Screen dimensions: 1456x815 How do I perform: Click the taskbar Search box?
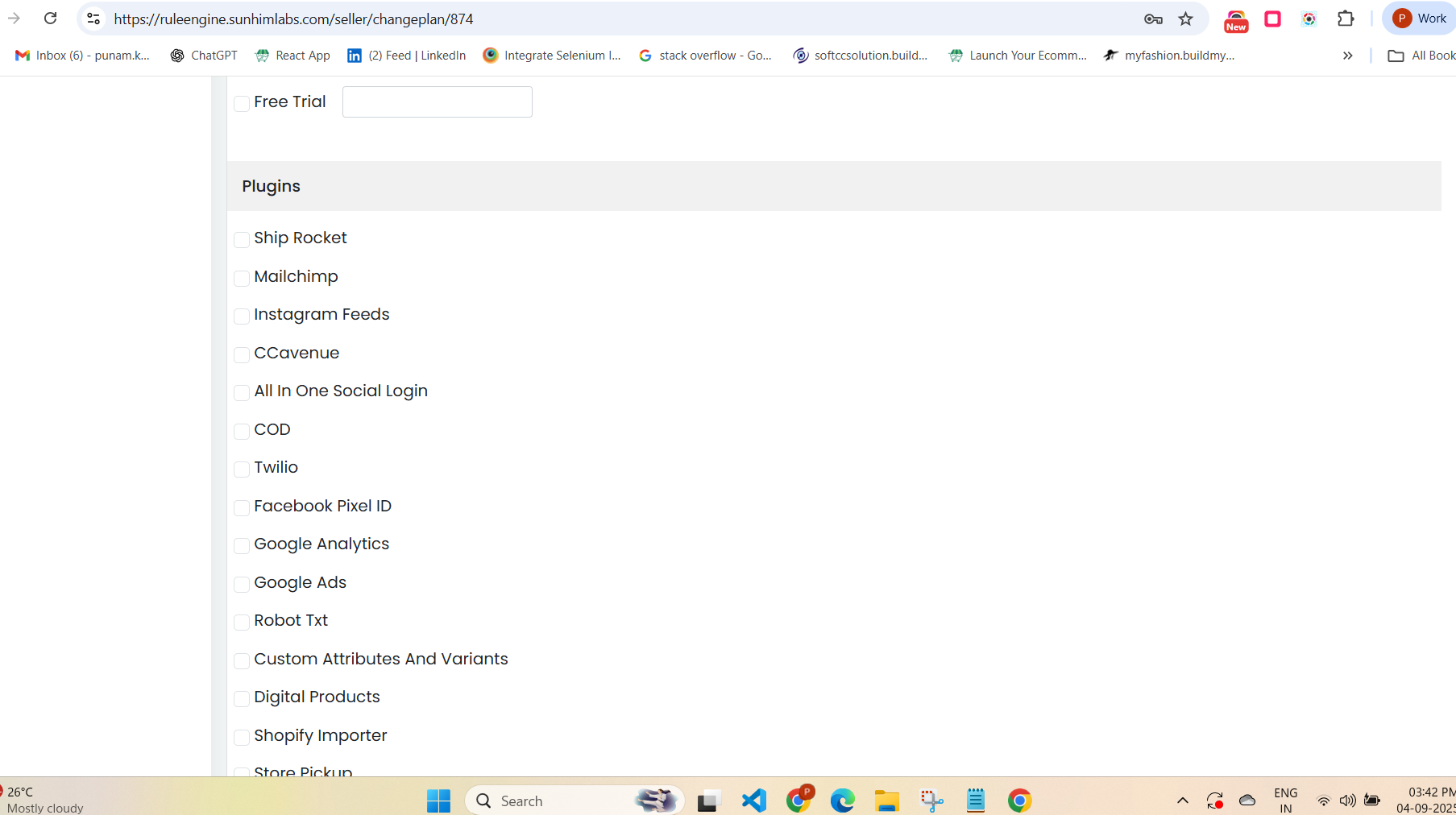575,801
